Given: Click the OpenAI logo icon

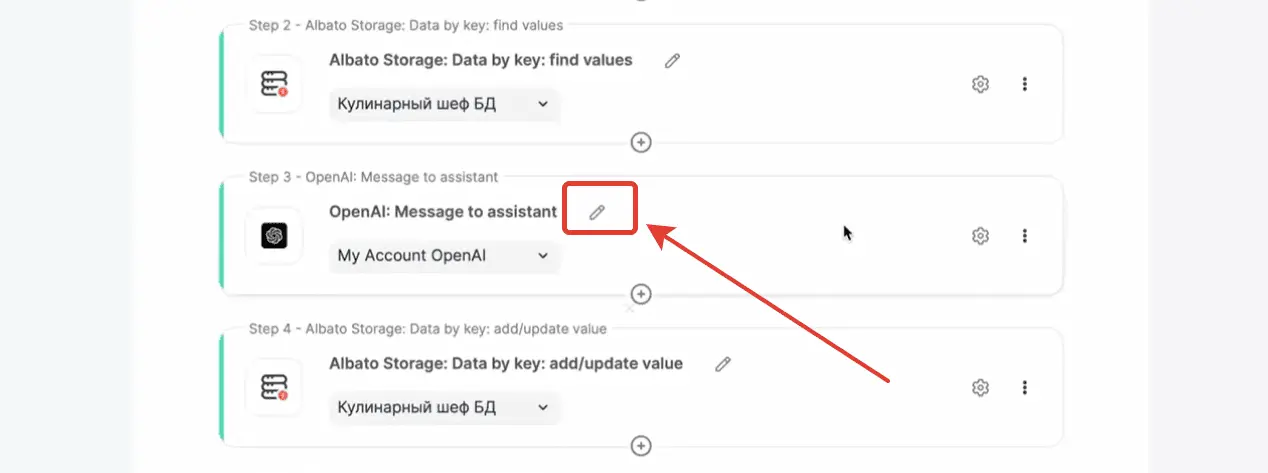Looking at the screenshot, I should click(x=274, y=235).
